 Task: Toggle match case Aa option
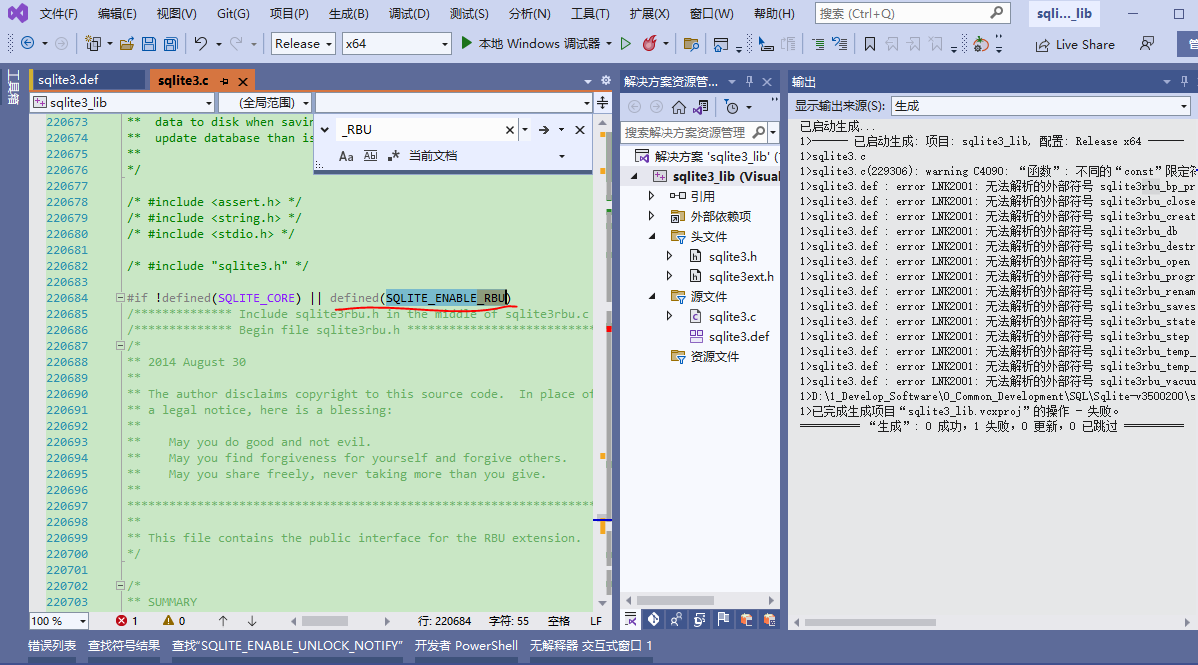(346, 156)
